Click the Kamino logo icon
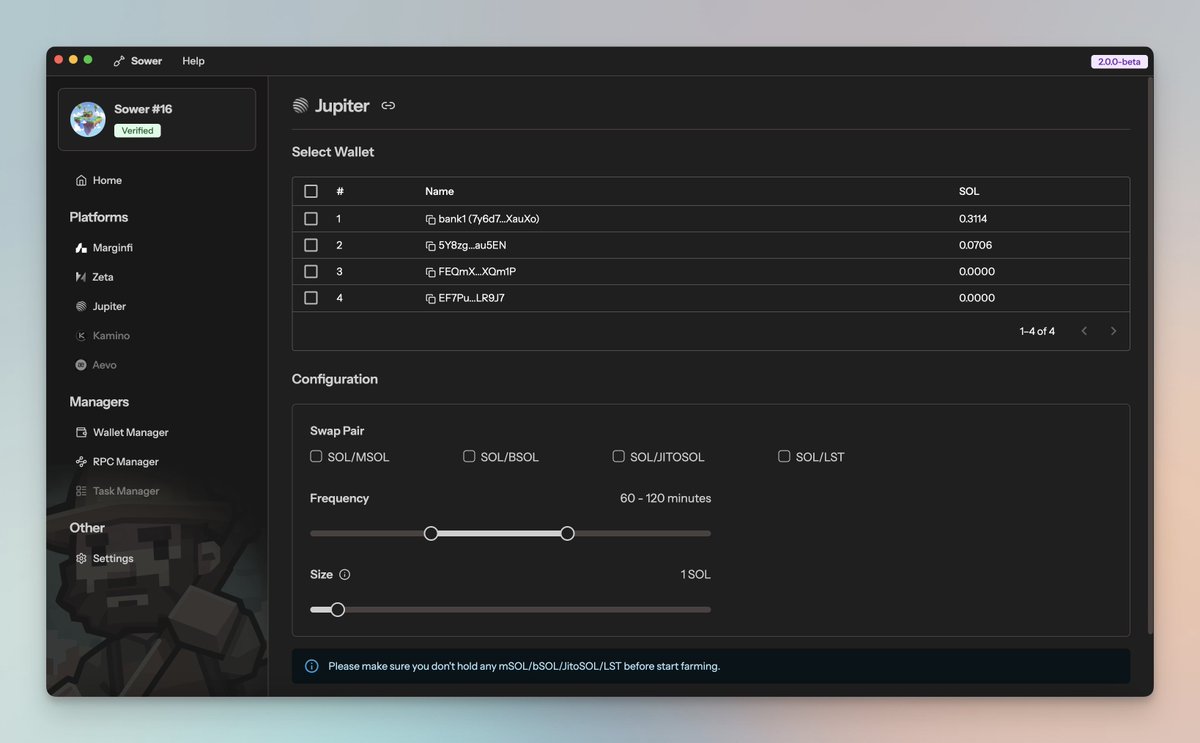1200x743 pixels. (x=81, y=336)
